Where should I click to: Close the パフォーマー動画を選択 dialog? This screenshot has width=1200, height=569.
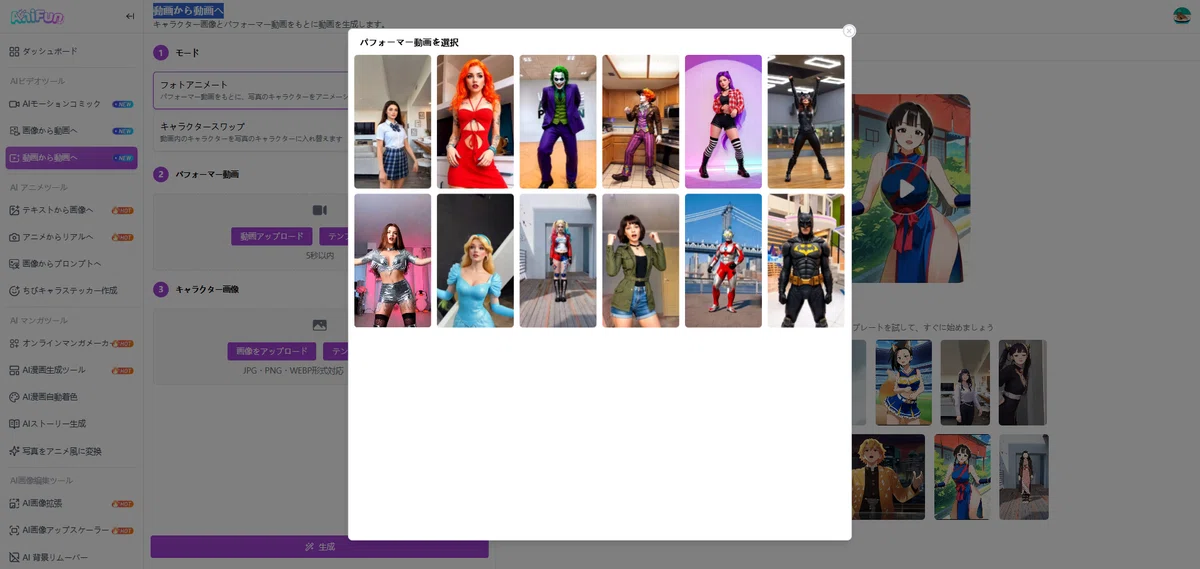[x=849, y=31]
